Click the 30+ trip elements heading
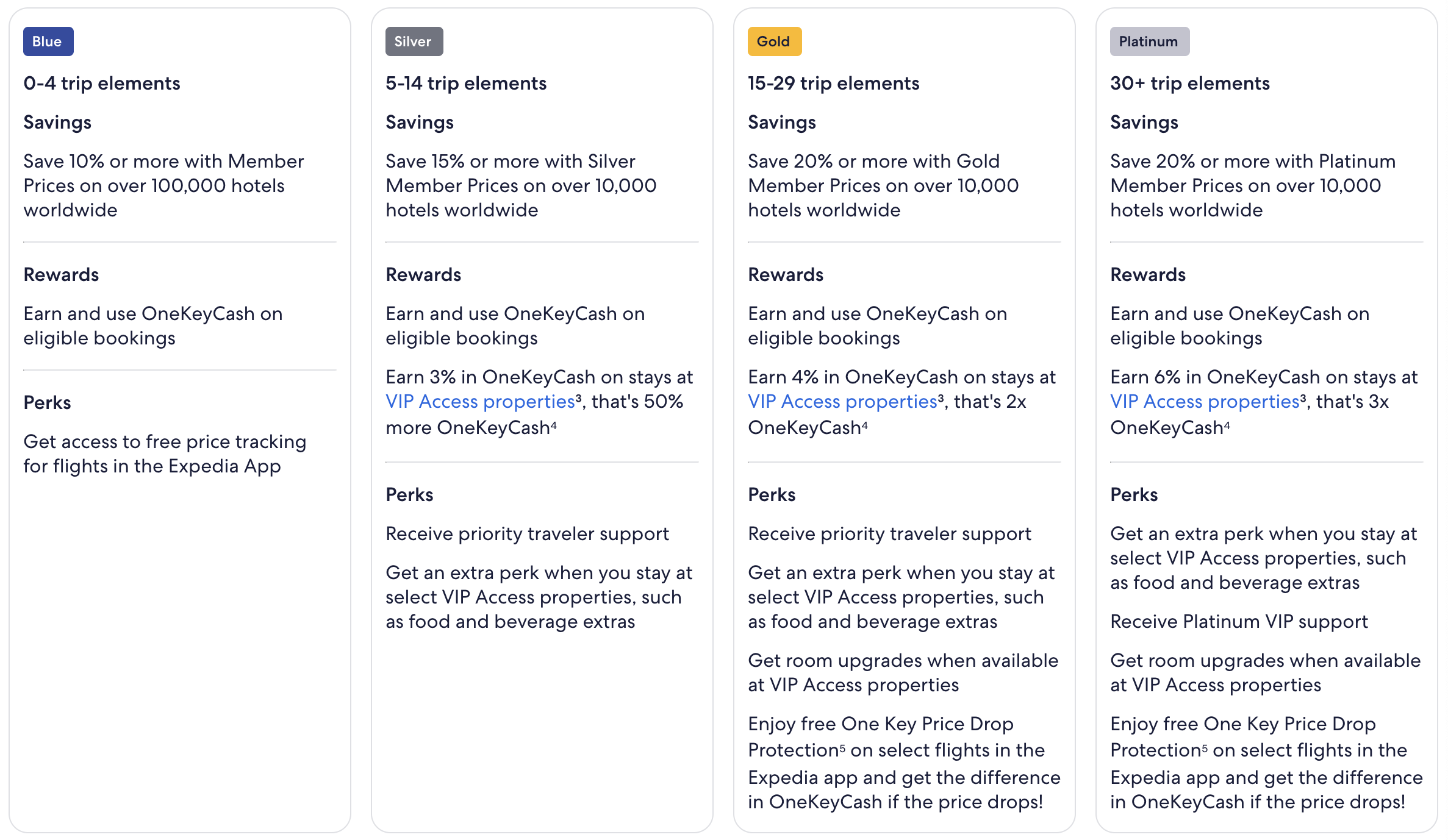Image resolution: width=1448 pixels, height=840 pixels. pos(1190,83)
